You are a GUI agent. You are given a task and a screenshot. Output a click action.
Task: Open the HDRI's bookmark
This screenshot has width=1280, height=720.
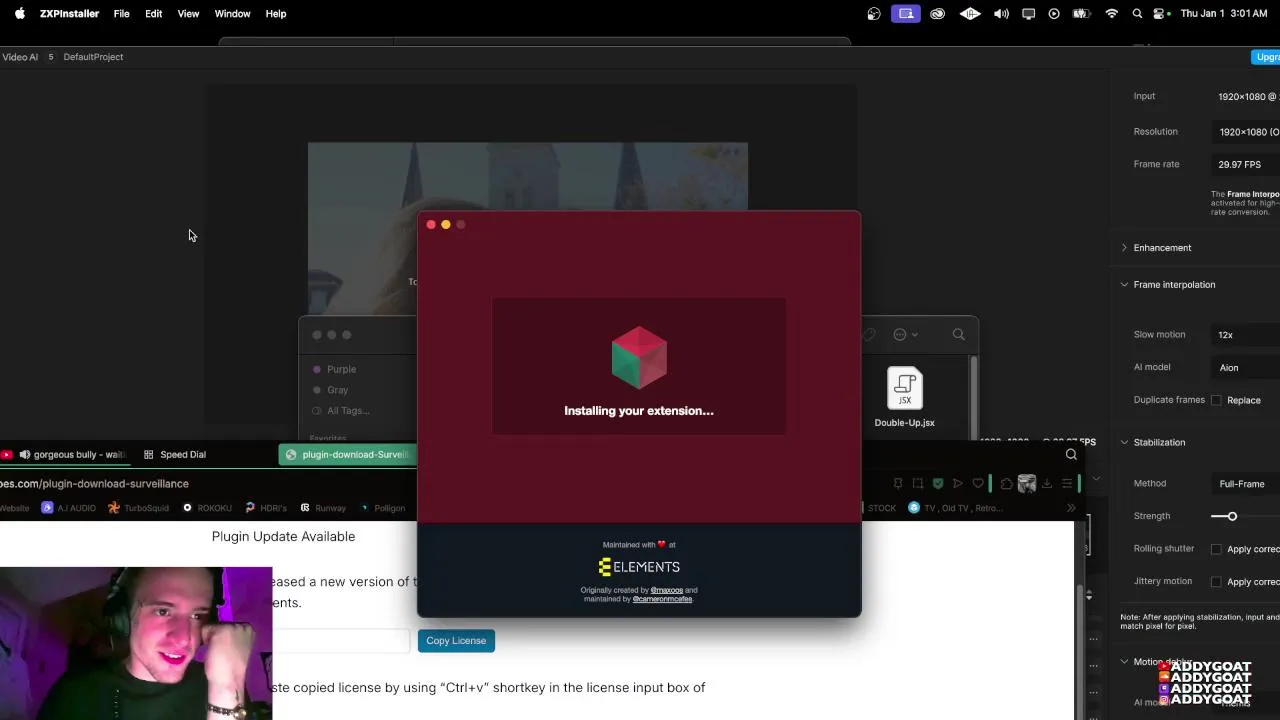tap(266, 508)
